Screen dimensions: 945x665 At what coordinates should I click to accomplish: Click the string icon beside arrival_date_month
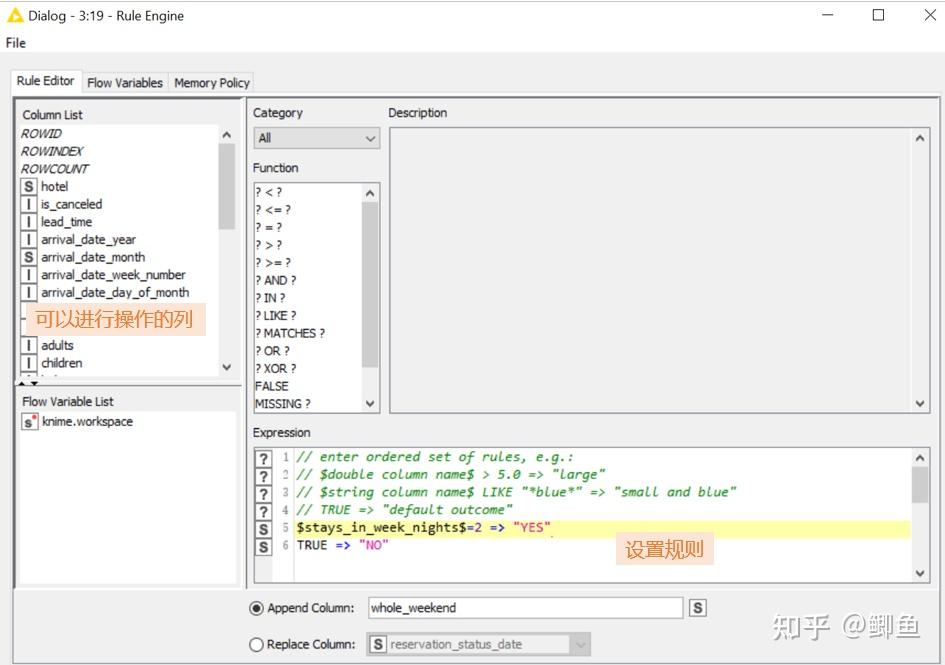(x=28, y=257)
